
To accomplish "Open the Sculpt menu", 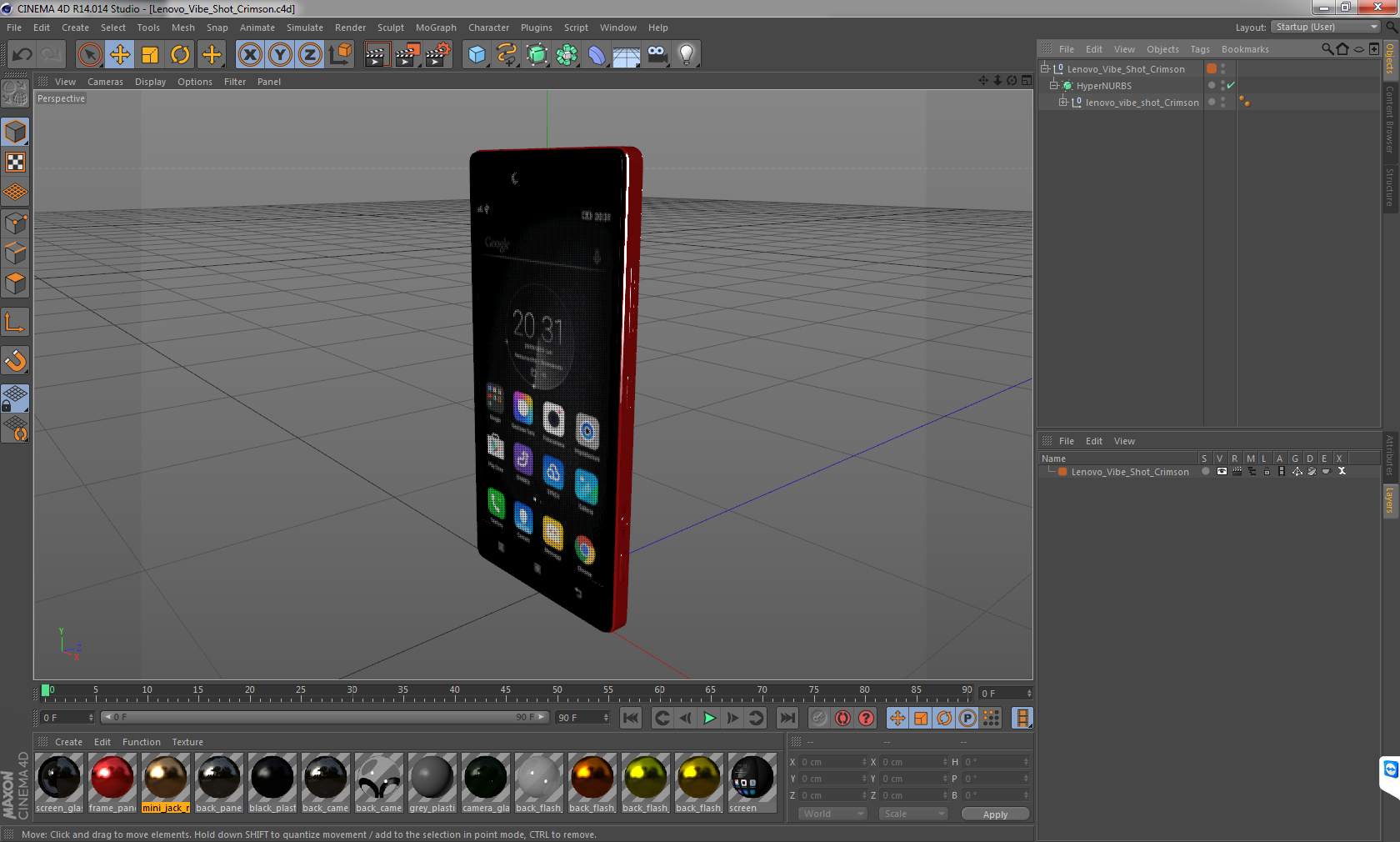I will [391, 28].
